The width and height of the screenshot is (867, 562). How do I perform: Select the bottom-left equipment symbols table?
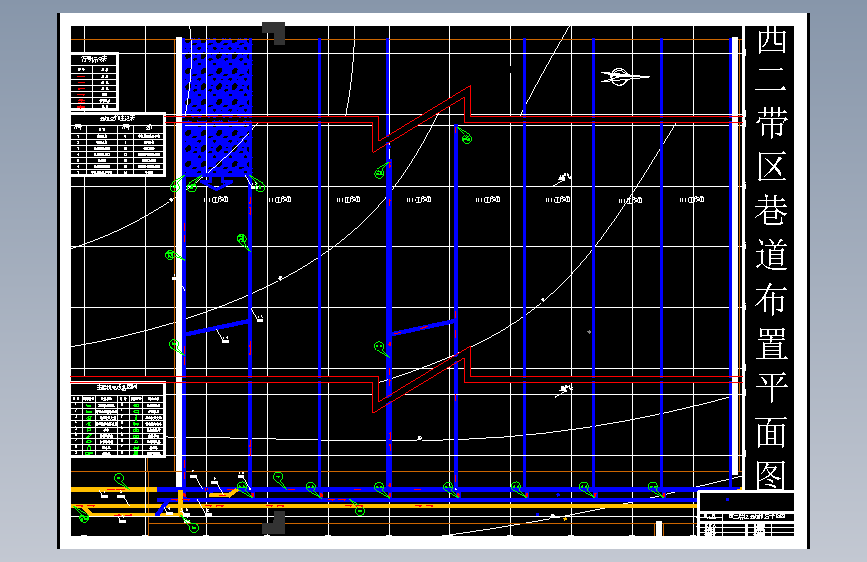click(118, 420)
